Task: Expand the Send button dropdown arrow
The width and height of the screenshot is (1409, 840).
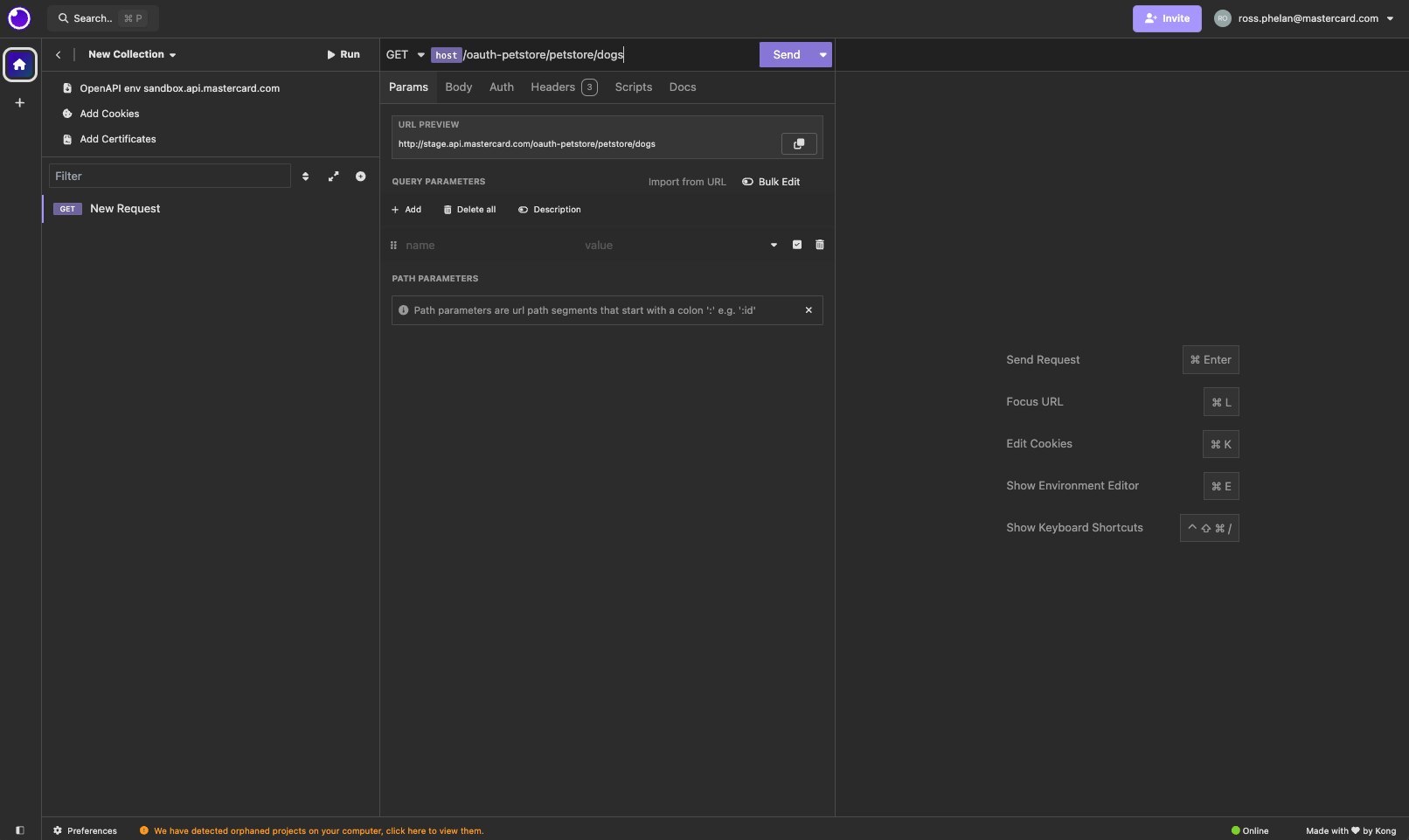Action: tap(822, 55)
